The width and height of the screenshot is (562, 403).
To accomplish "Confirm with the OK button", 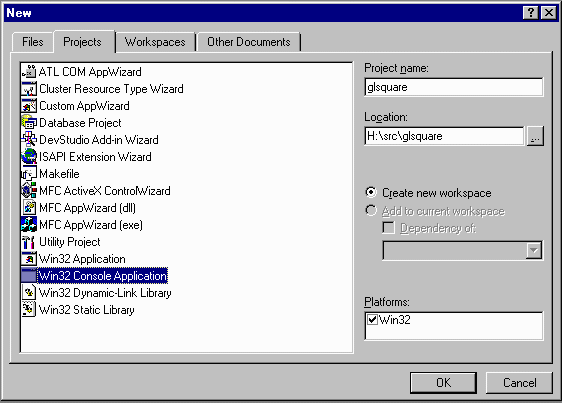I will 443,383.
